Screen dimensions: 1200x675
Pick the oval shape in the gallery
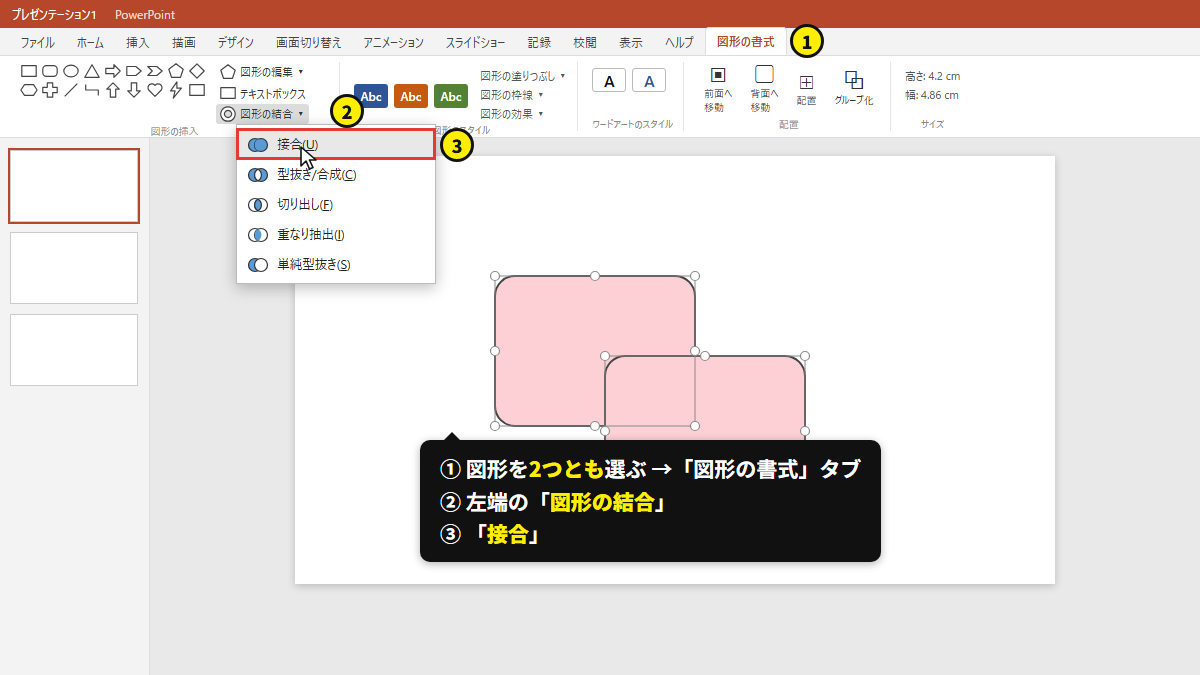pyautogui.click(x=71, y=71)
